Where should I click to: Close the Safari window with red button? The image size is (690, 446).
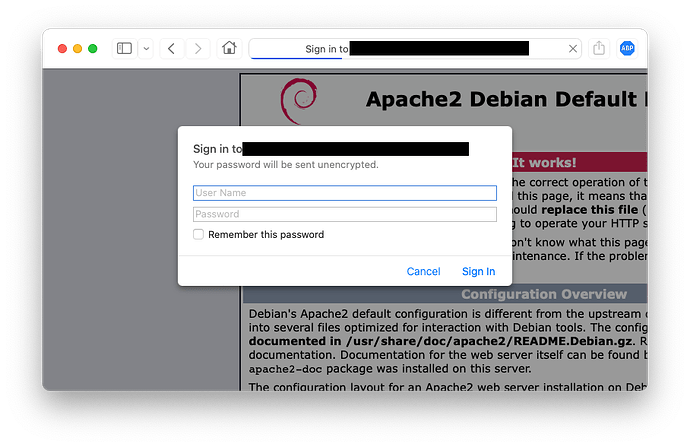(x=62, y=48)
